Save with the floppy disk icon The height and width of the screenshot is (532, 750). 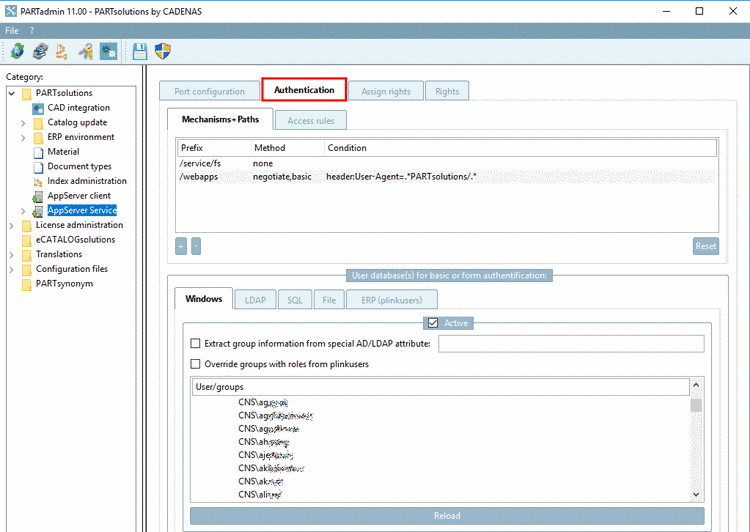[x=140, y=51]
